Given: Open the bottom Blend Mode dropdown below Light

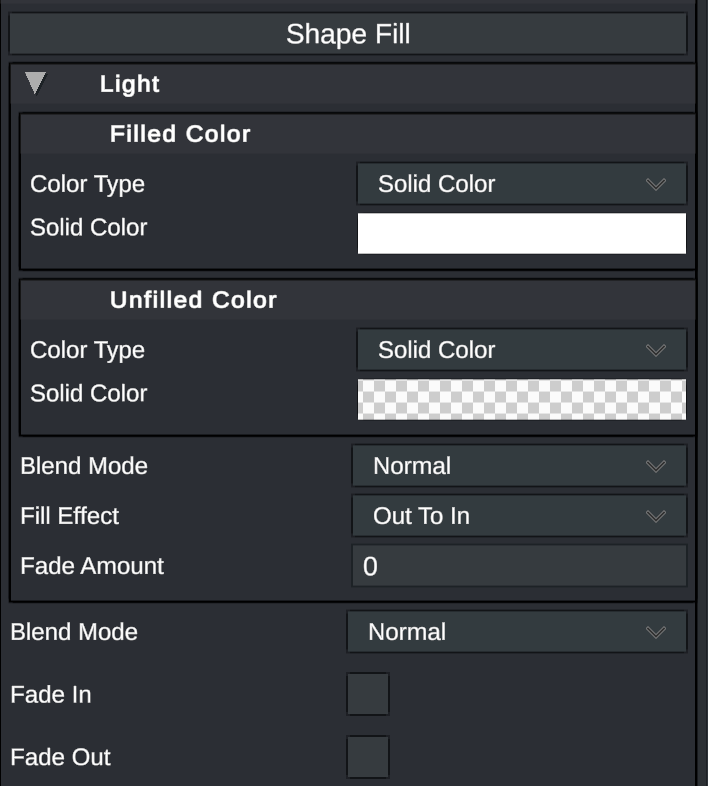Looking at the screenshot, I should coord(517,632).
